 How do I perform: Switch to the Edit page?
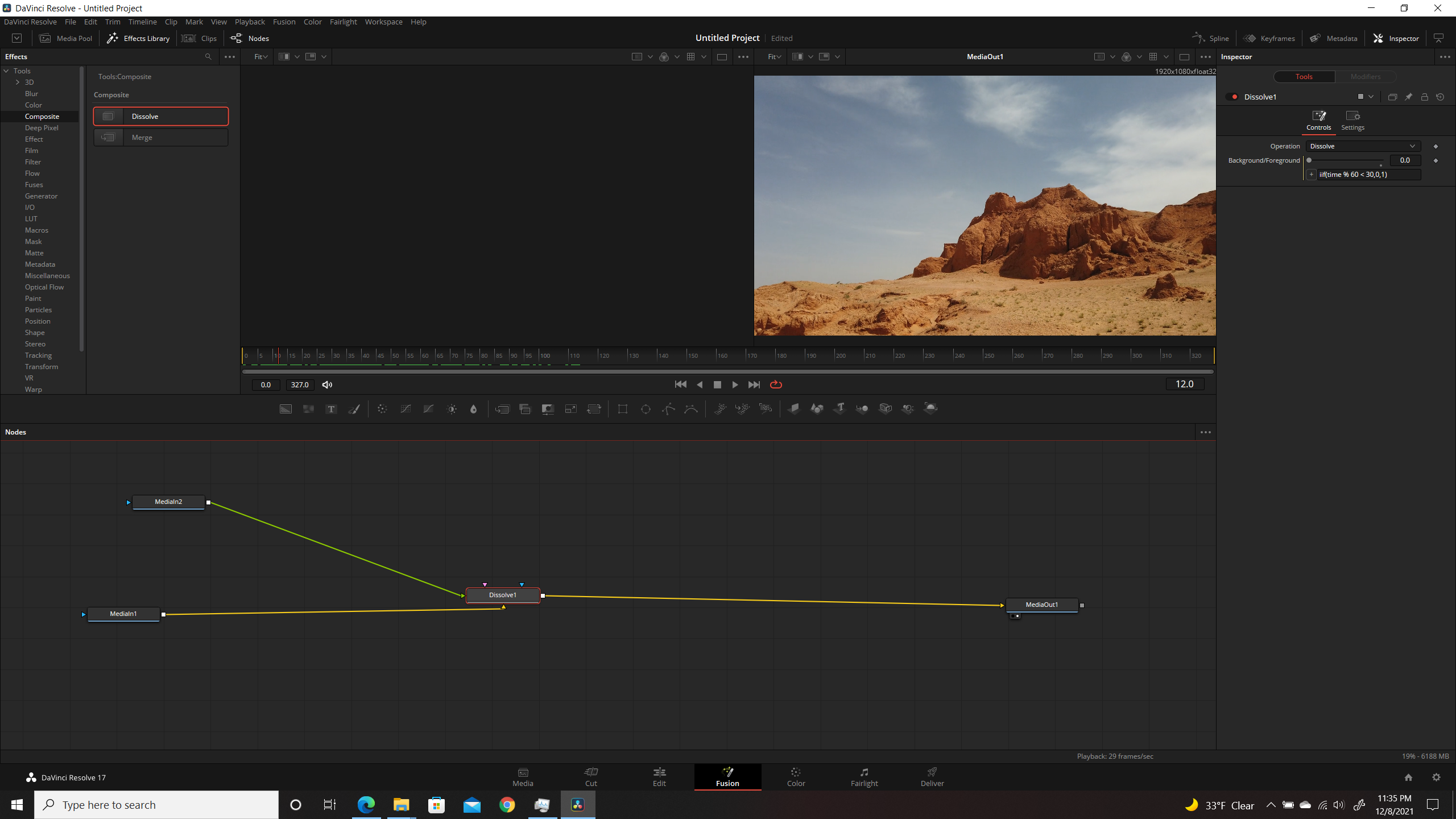[x=659, y=776]
